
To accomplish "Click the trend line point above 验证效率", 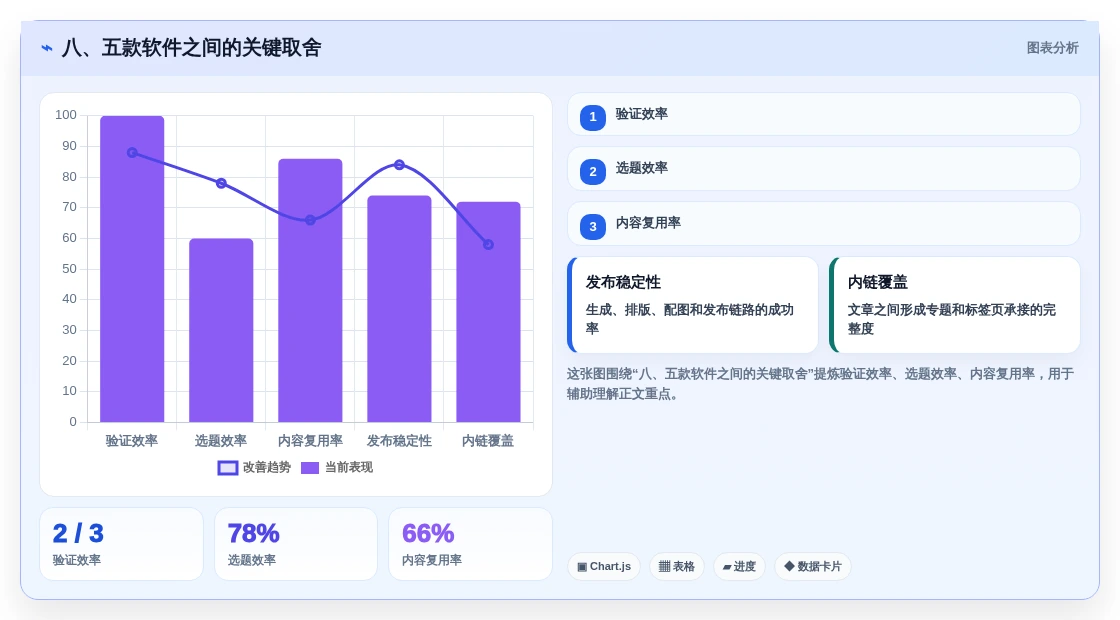I will click(x=132, y=153).
